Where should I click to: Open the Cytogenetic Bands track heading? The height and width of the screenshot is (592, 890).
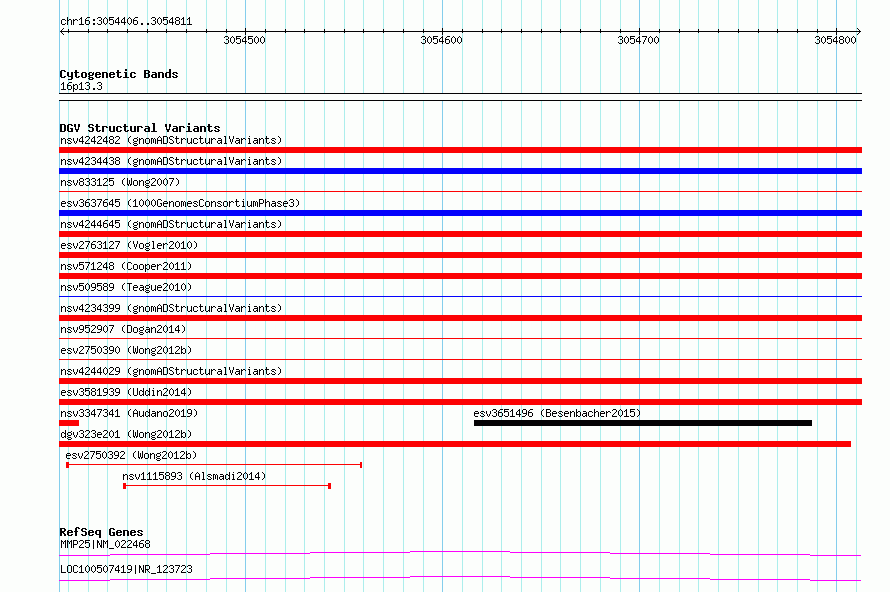point(119,74)
